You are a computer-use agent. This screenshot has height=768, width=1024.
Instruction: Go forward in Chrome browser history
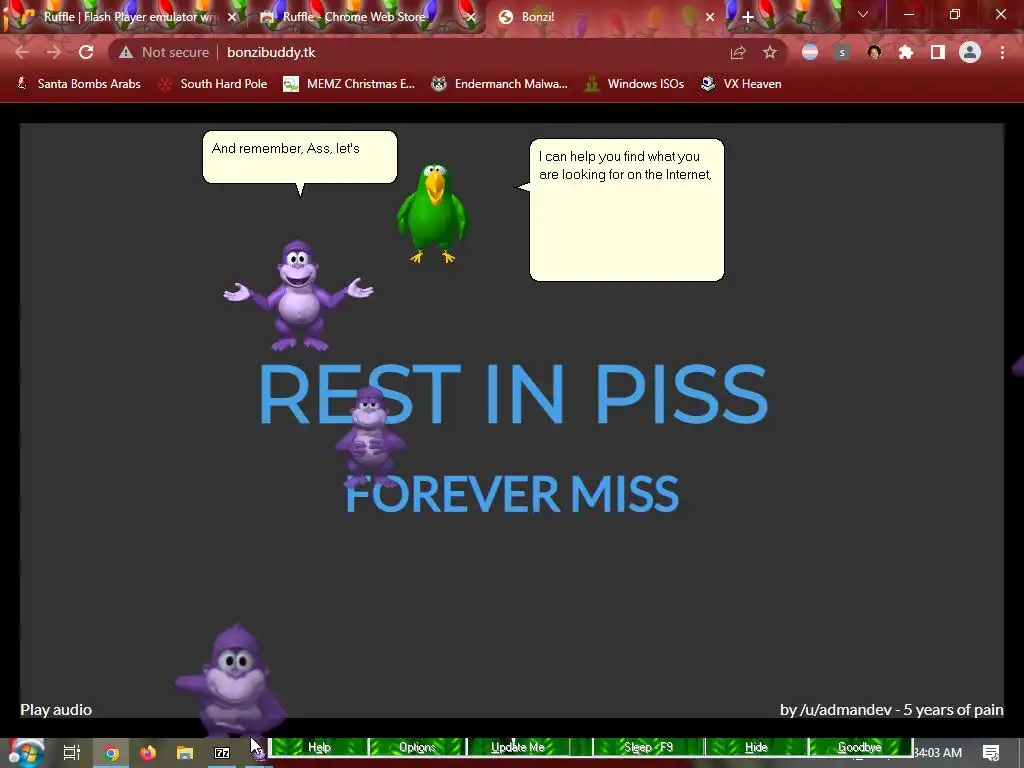(54, 52)
